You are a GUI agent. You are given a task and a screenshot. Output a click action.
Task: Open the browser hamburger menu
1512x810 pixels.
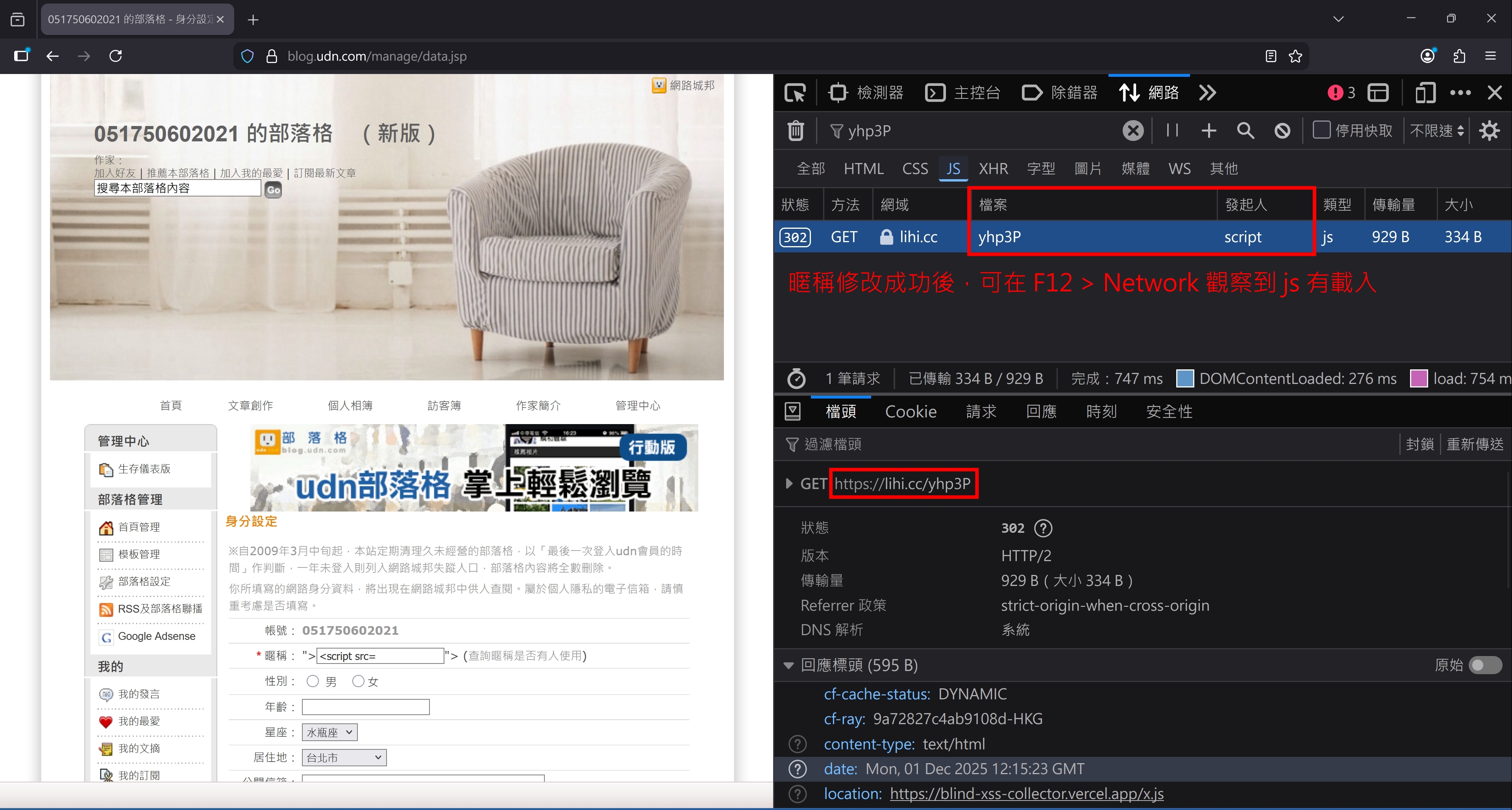tap(1490, 56)
